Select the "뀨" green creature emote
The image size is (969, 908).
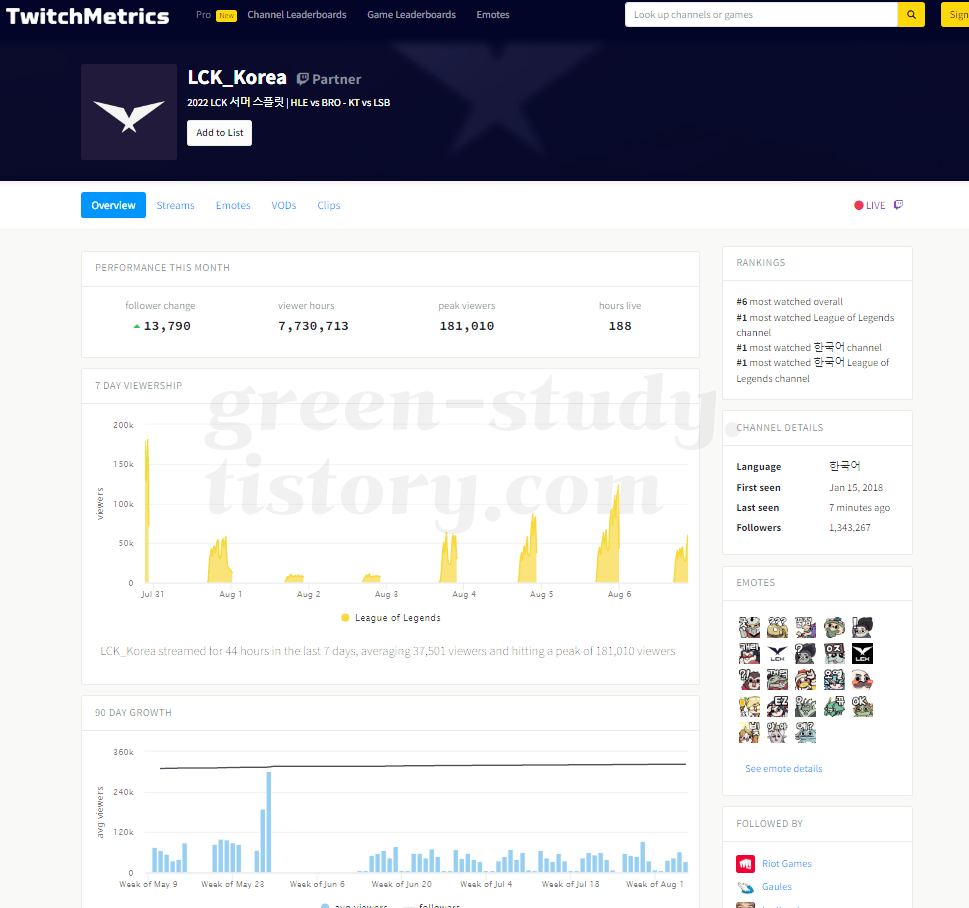(x=834, y=706)
